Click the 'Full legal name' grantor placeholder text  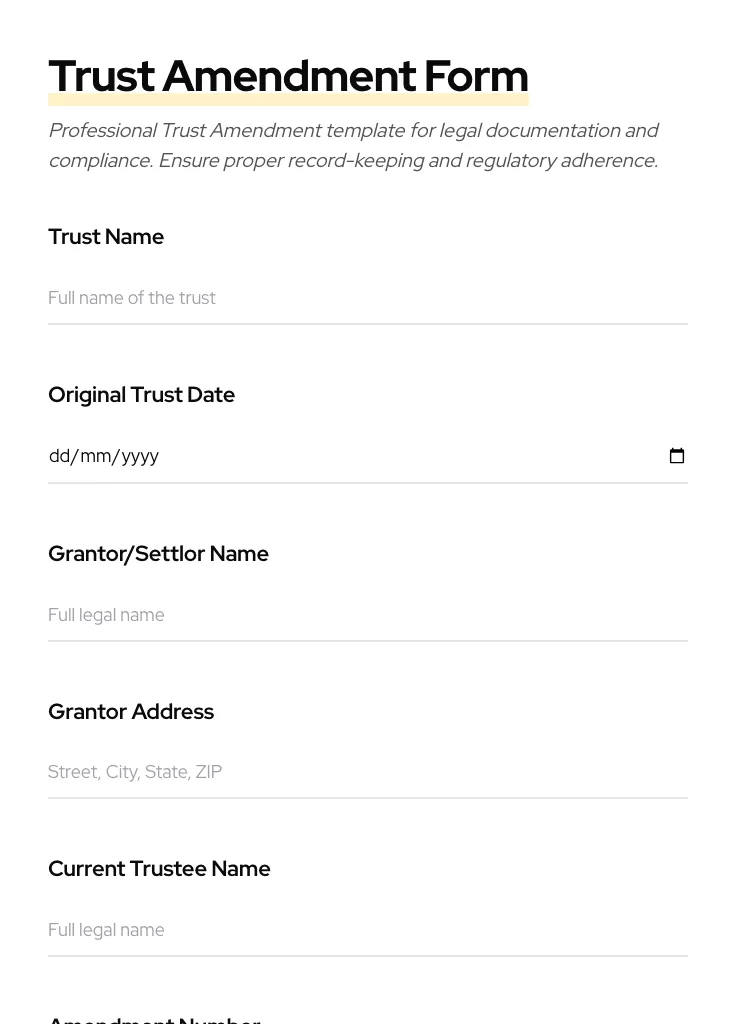[x=106, y=615]
